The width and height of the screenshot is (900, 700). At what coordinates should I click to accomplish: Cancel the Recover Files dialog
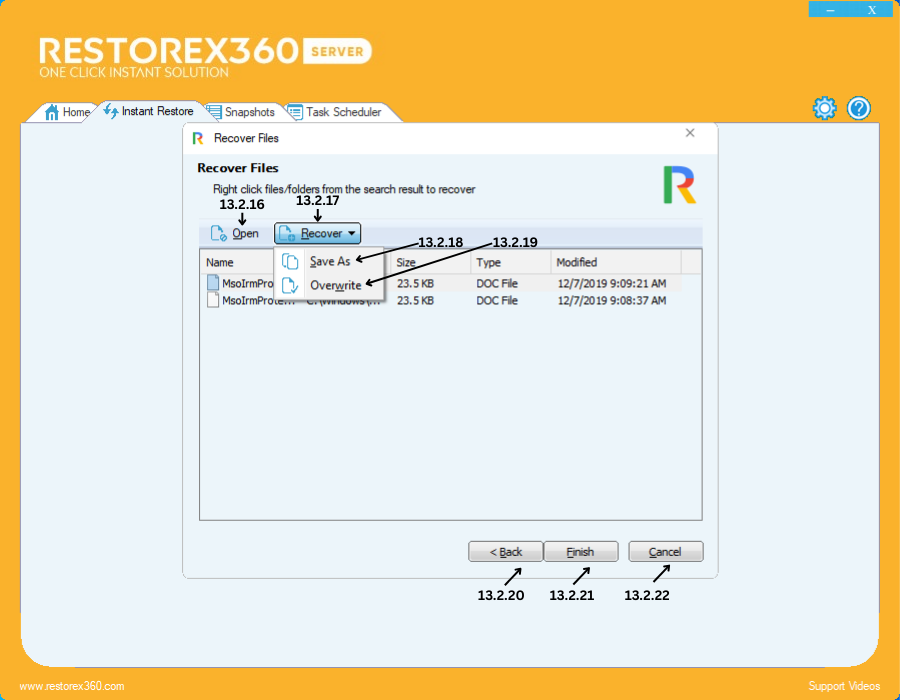[x=665, y=551]
